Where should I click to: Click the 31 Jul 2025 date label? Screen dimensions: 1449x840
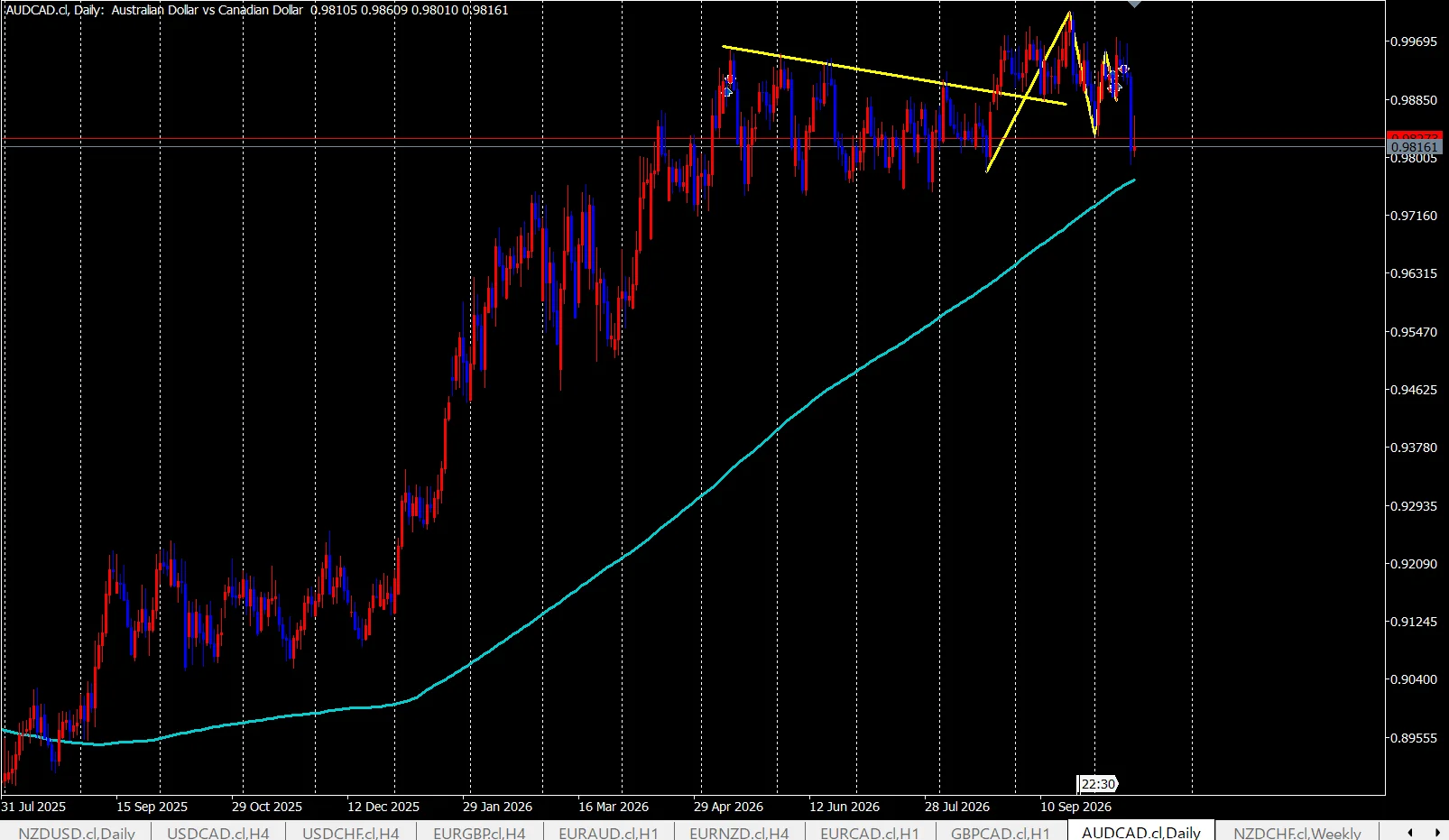click(x=34, y=807)
